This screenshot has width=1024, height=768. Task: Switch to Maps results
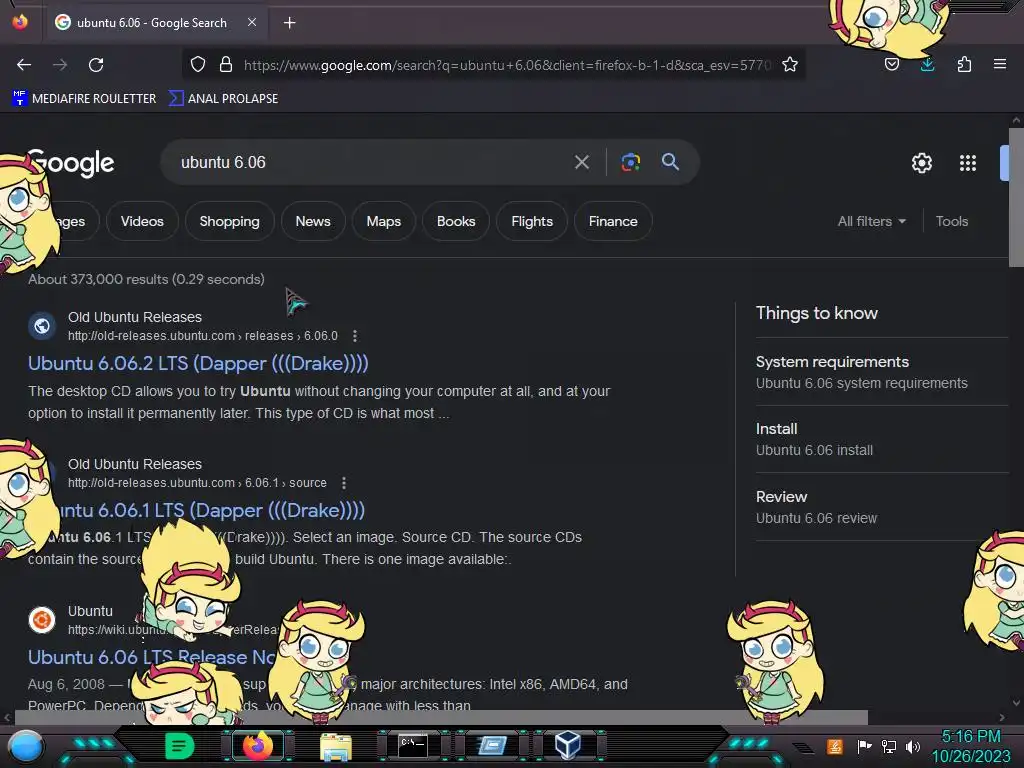pyautogui.click(x=384, y=221)
